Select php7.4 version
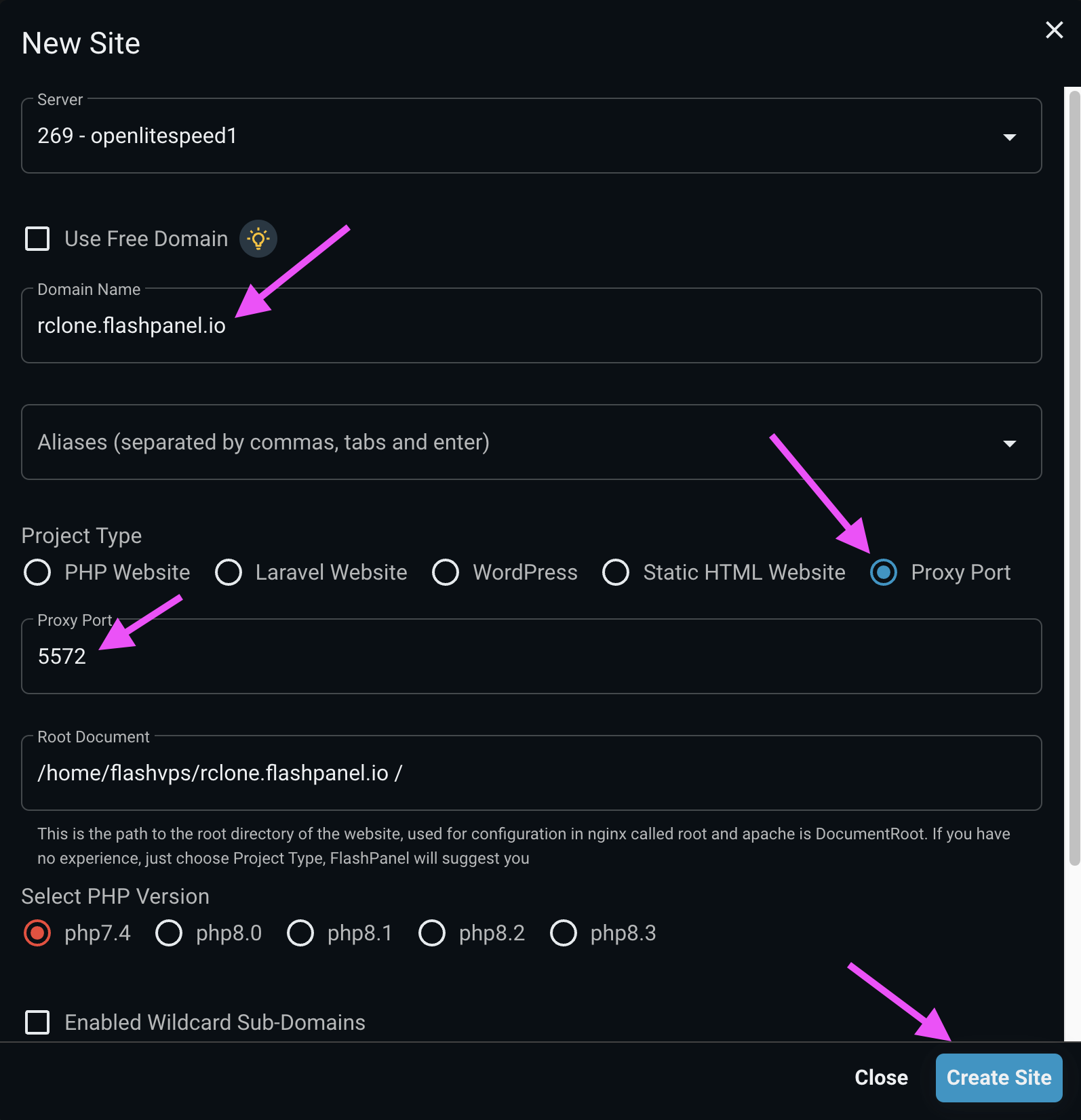Viewport: 1081px width, 1120px height. (37, 933)
